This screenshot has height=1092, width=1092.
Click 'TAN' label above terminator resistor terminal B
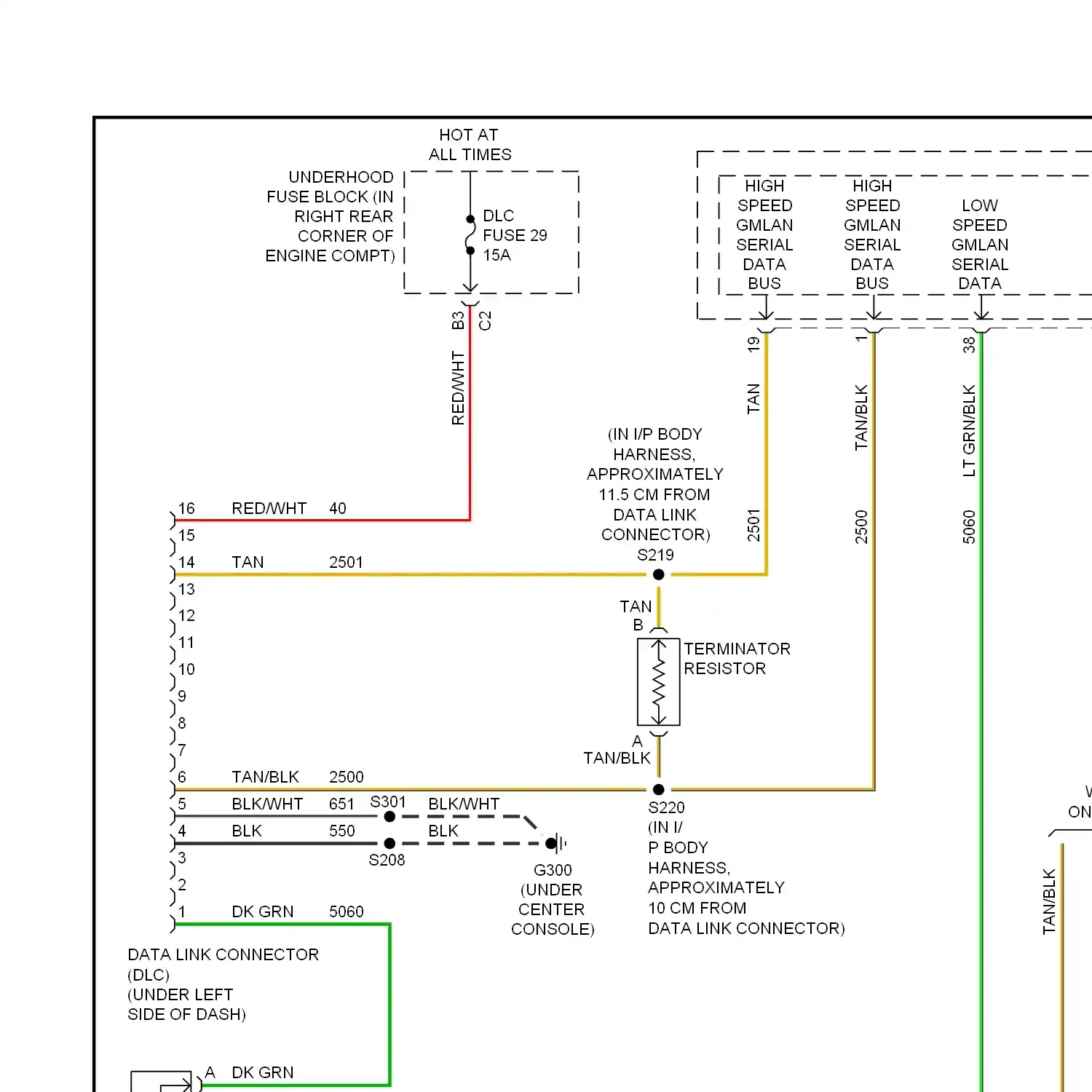[636, 606]
